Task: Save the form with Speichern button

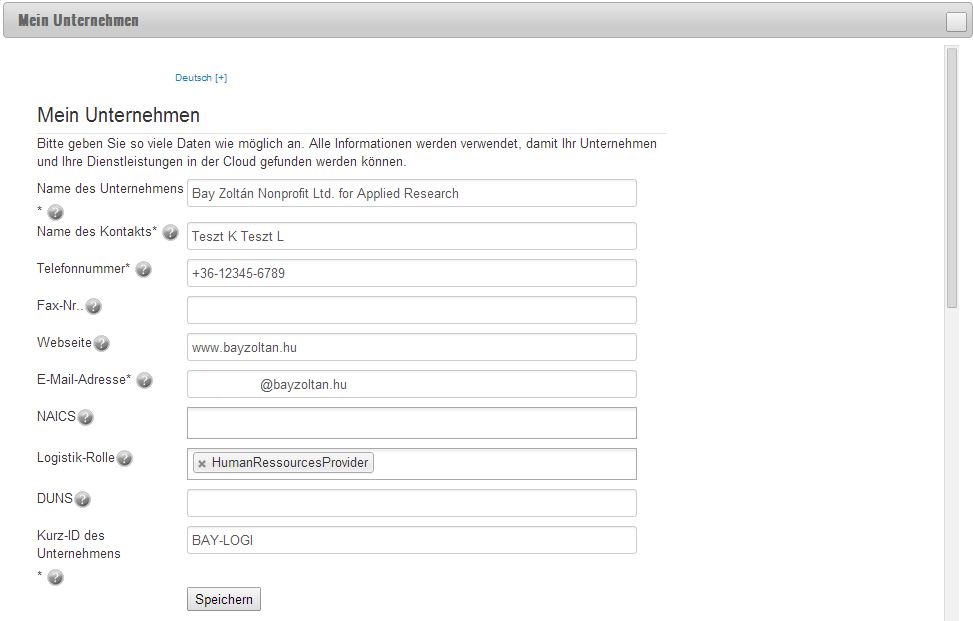Action: click(224, 599)
